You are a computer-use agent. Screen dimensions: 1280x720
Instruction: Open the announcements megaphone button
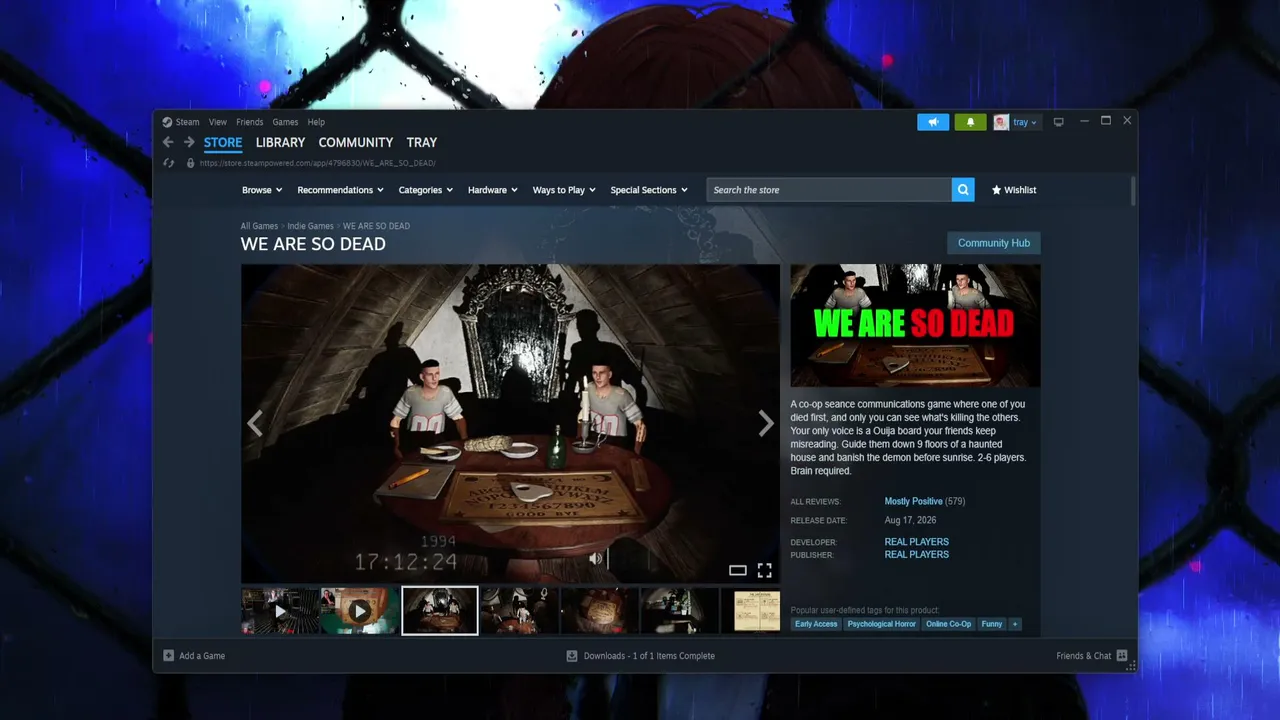click(933, 122)
